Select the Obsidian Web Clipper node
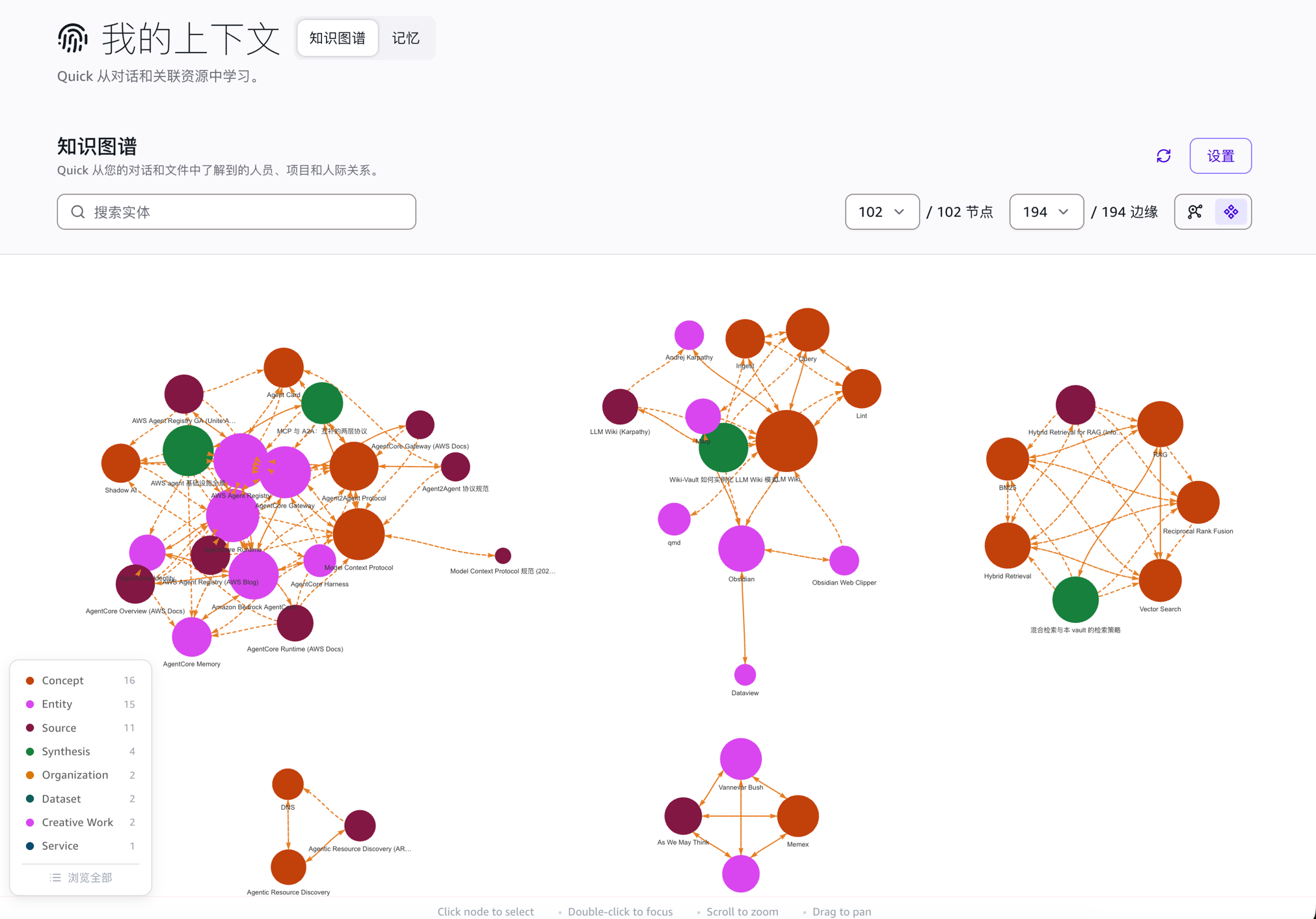The image size is (1316, 919). [x=844, y=560]
